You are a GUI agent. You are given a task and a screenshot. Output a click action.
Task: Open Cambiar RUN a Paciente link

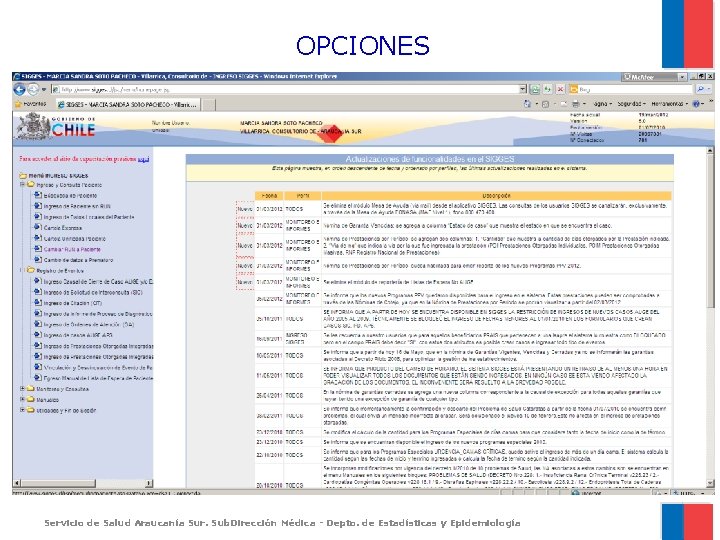[72, 249]
